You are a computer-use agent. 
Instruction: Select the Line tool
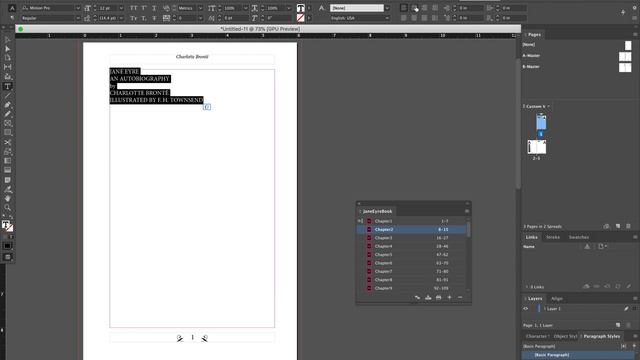[x=7, y=96]
